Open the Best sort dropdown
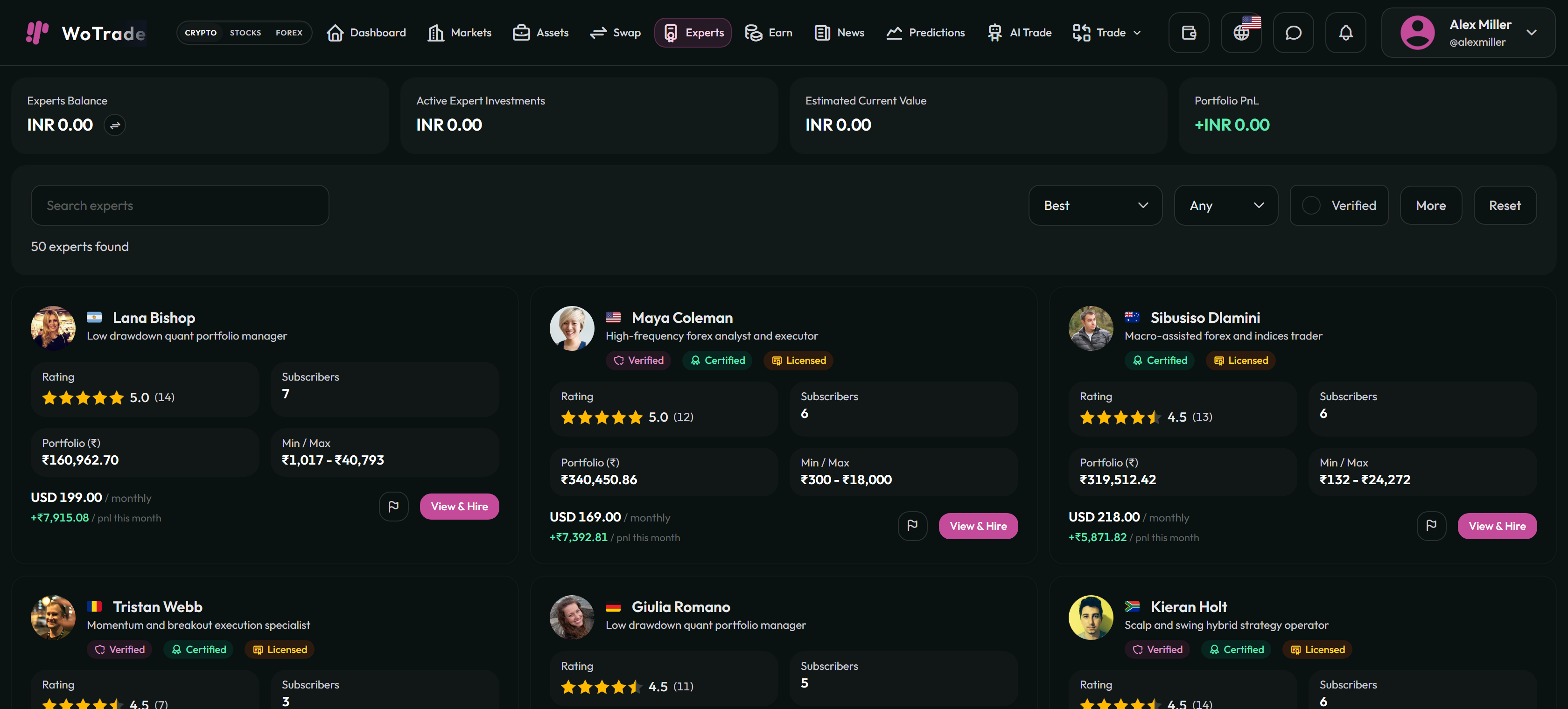This screenshot has height=709, width=1568. click(1095, 206)
